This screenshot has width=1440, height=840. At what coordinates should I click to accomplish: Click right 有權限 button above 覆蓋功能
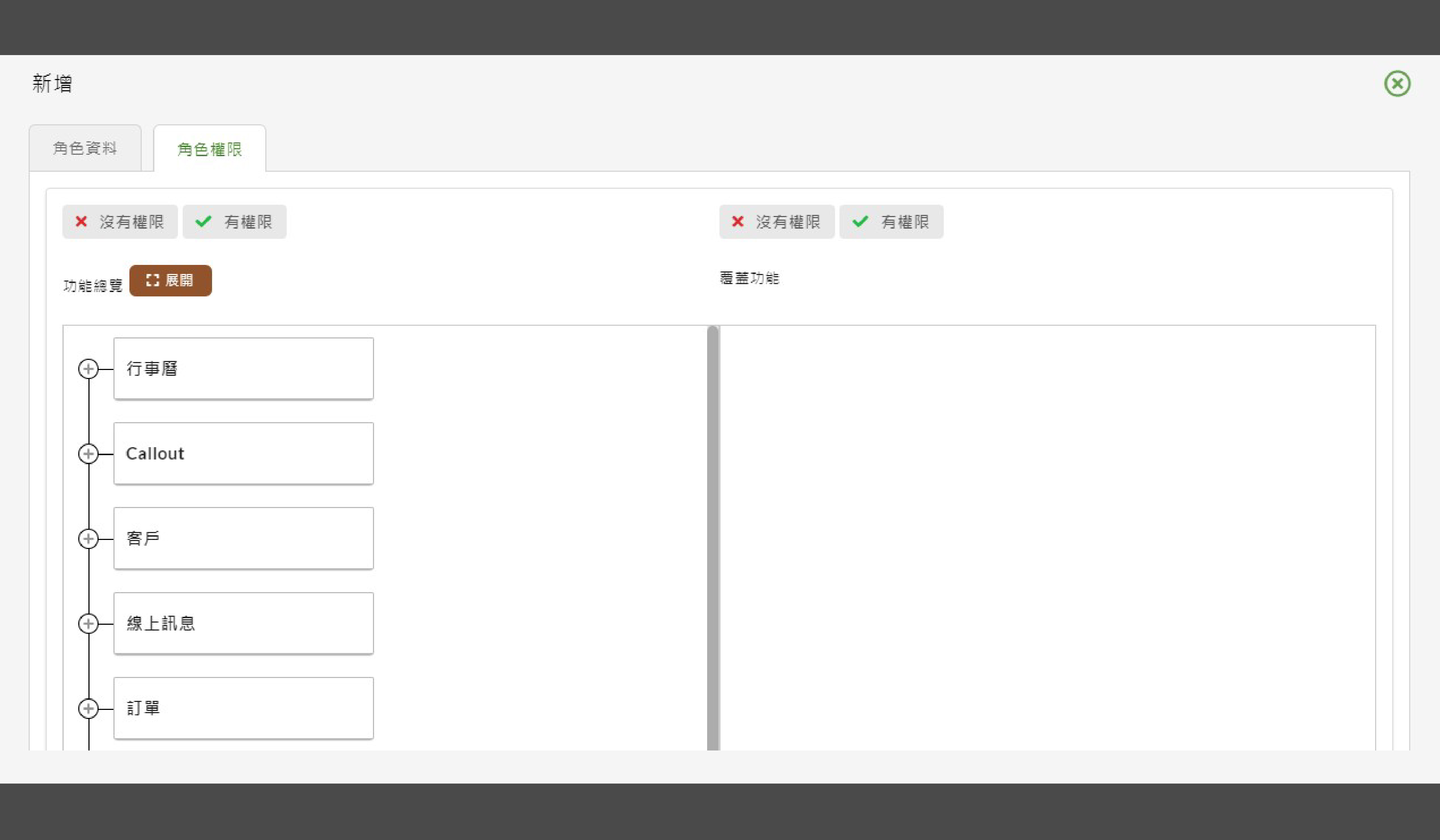(891, 222)
